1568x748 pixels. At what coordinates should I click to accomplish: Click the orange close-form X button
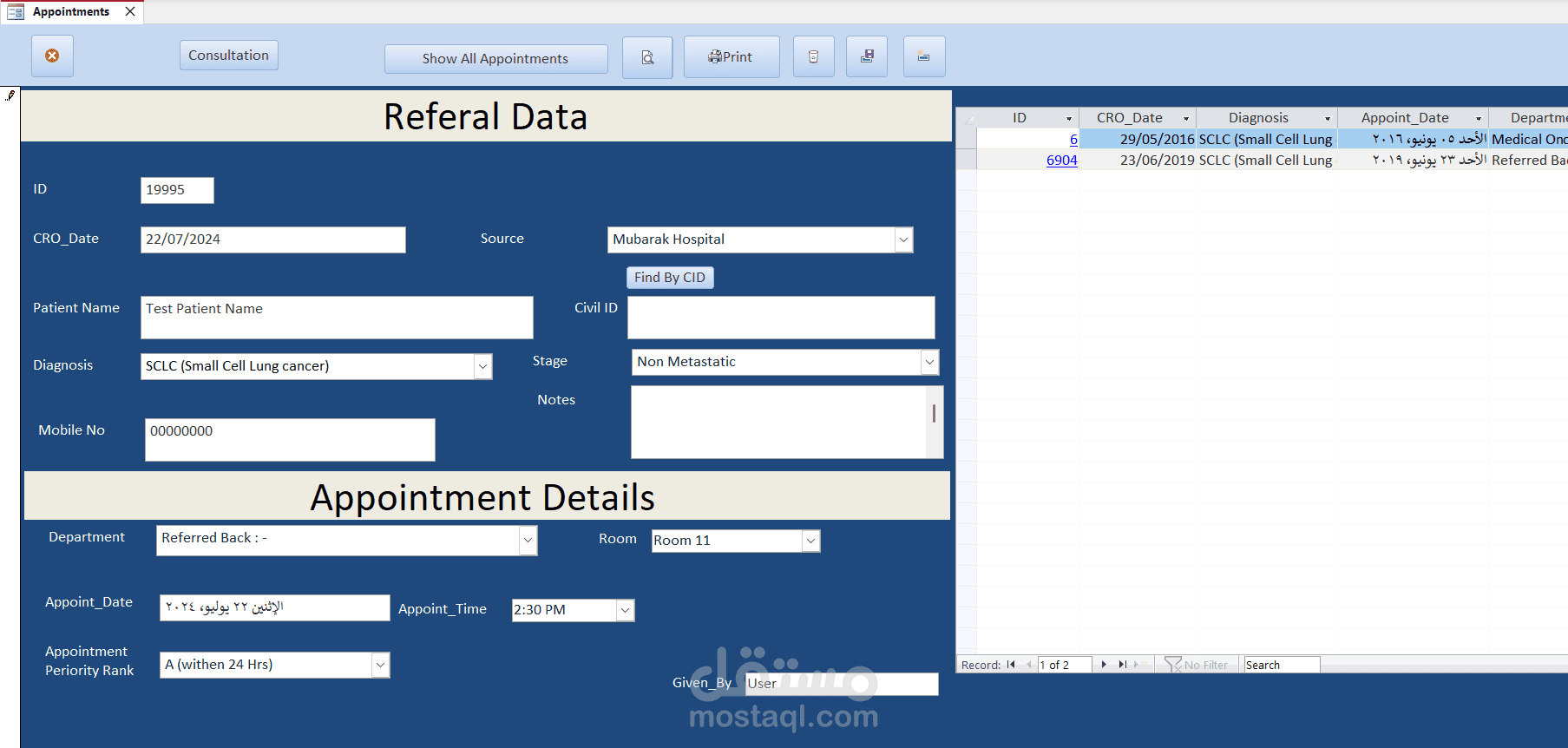pyautogui.click(x=52, y=56)
